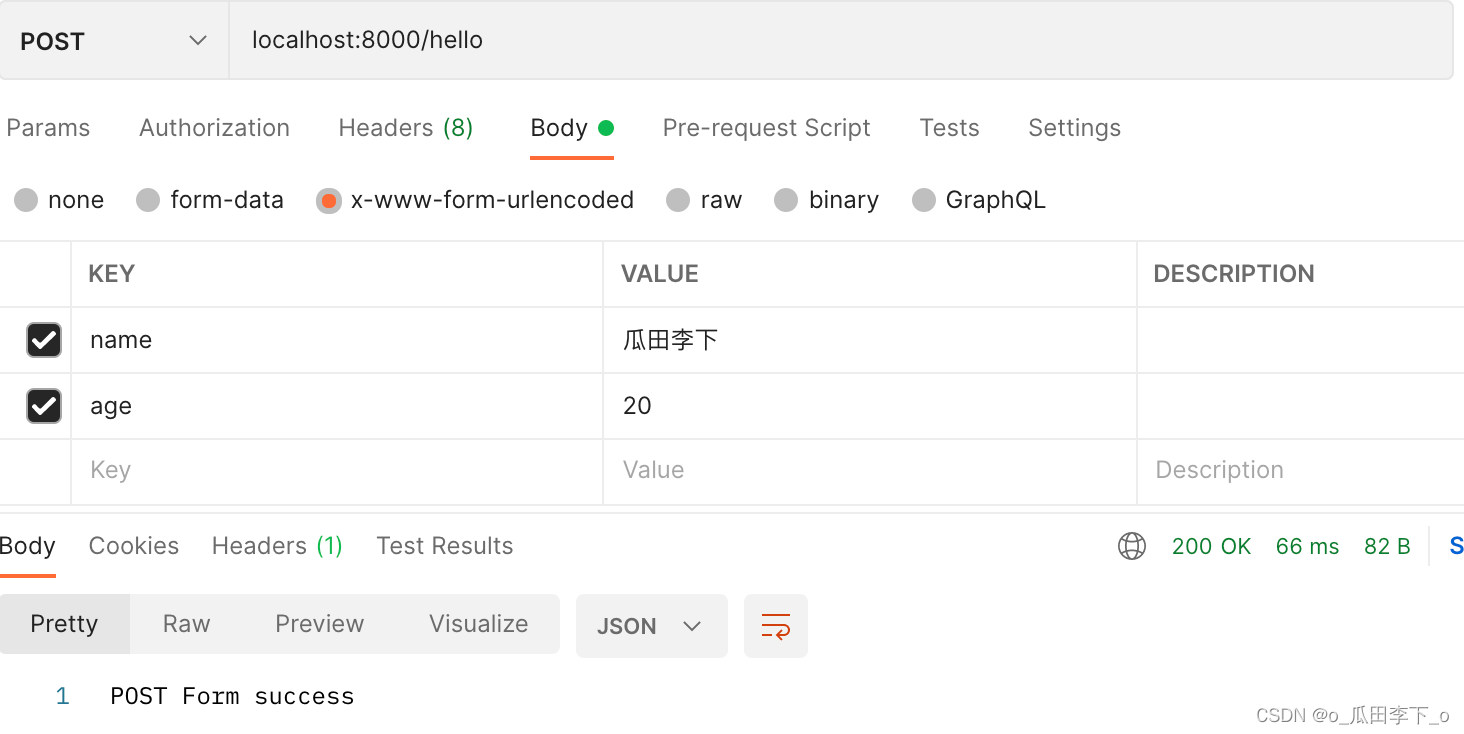Pick the GraphQL body type

tap(924, 200)
